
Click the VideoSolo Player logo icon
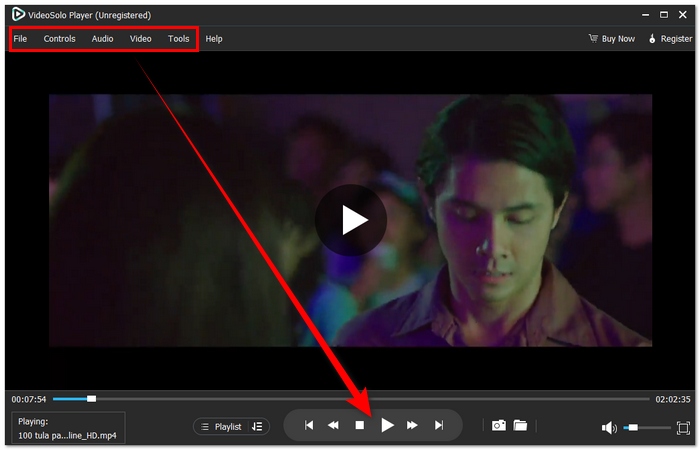point(18,14)
